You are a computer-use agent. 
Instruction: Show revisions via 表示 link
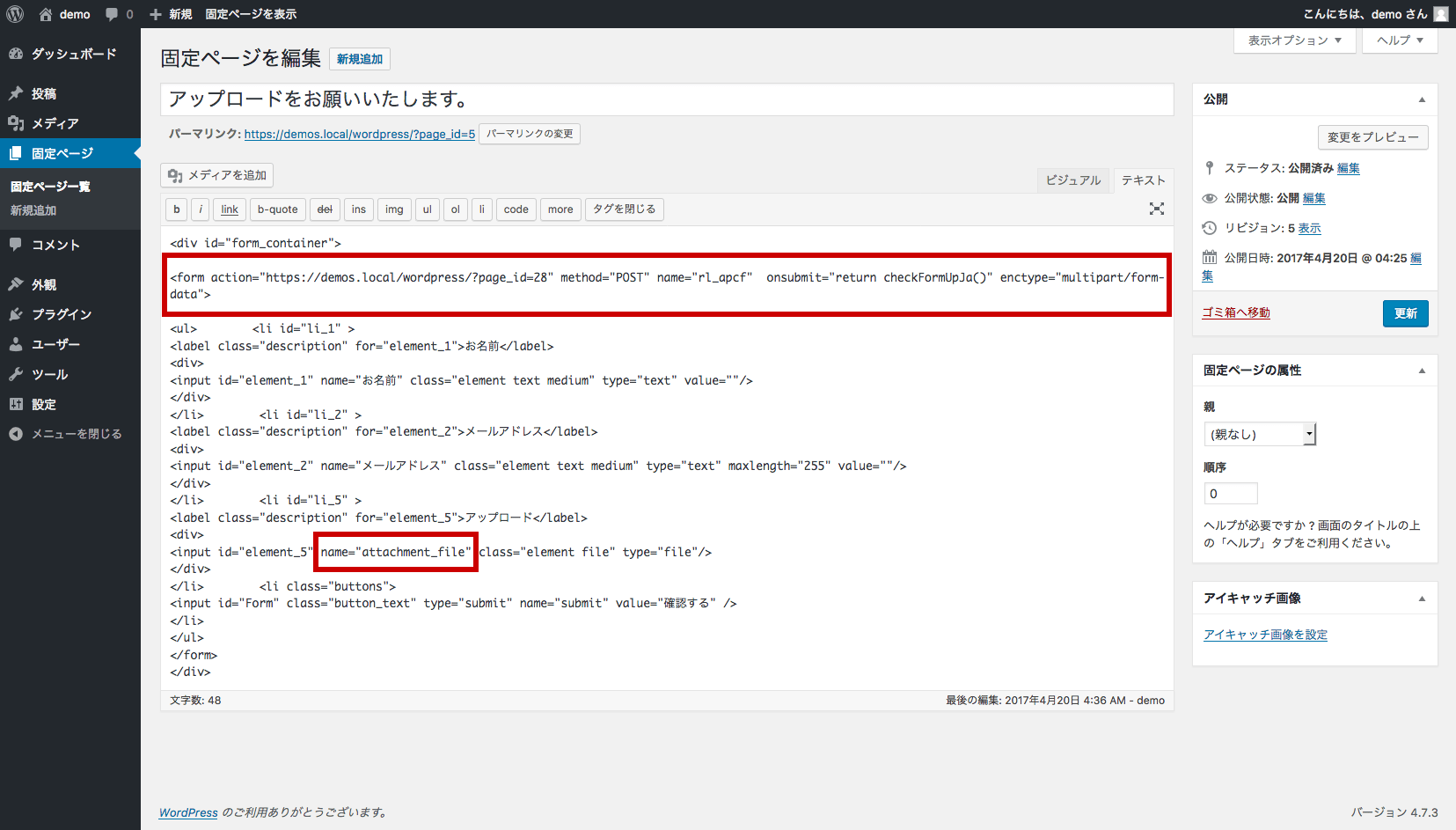coord(1309,228)
